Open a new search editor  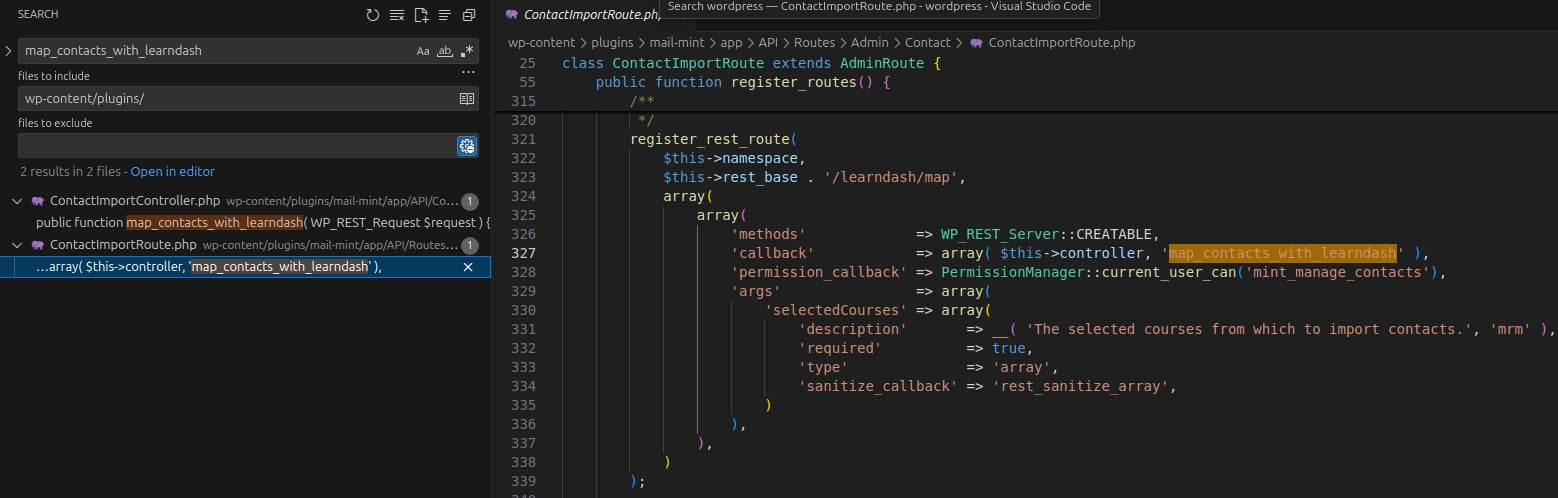pyautogui.click(x=421, y=15)
